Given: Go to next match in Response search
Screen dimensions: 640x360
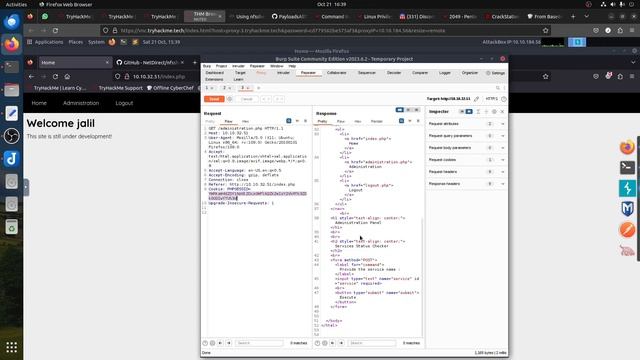Looking at the screenshot, I should pyautogui.click(x=341, y=343).
